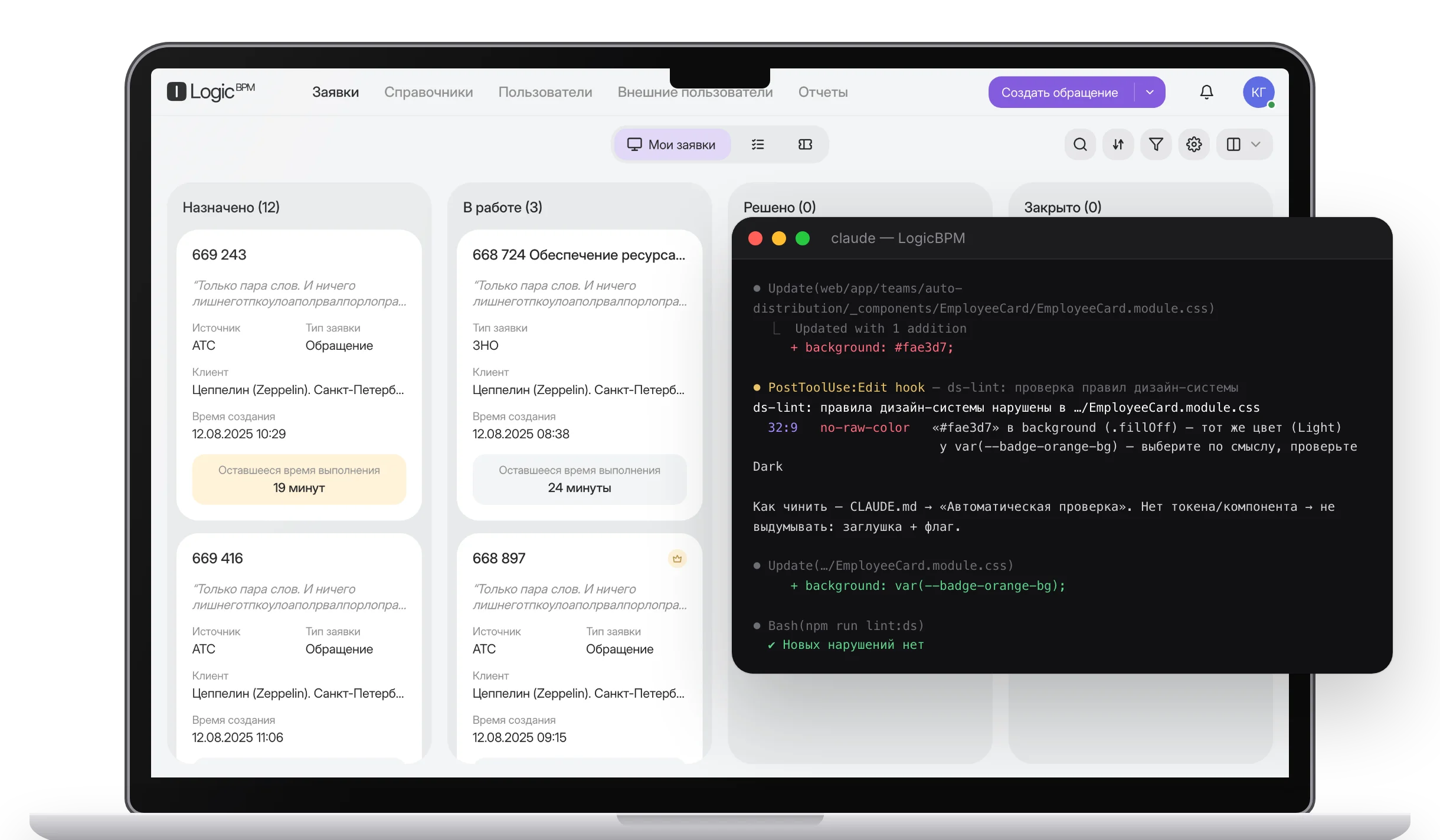Maximize the claude terminal window

click(x=803, y=238)
